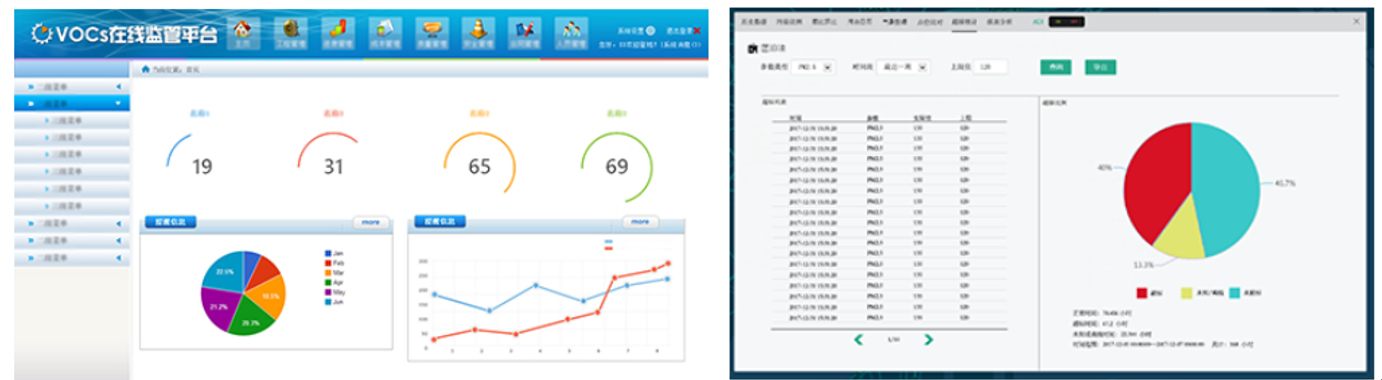
Task: Select the people group personnel icon
Action: point(572,33)
